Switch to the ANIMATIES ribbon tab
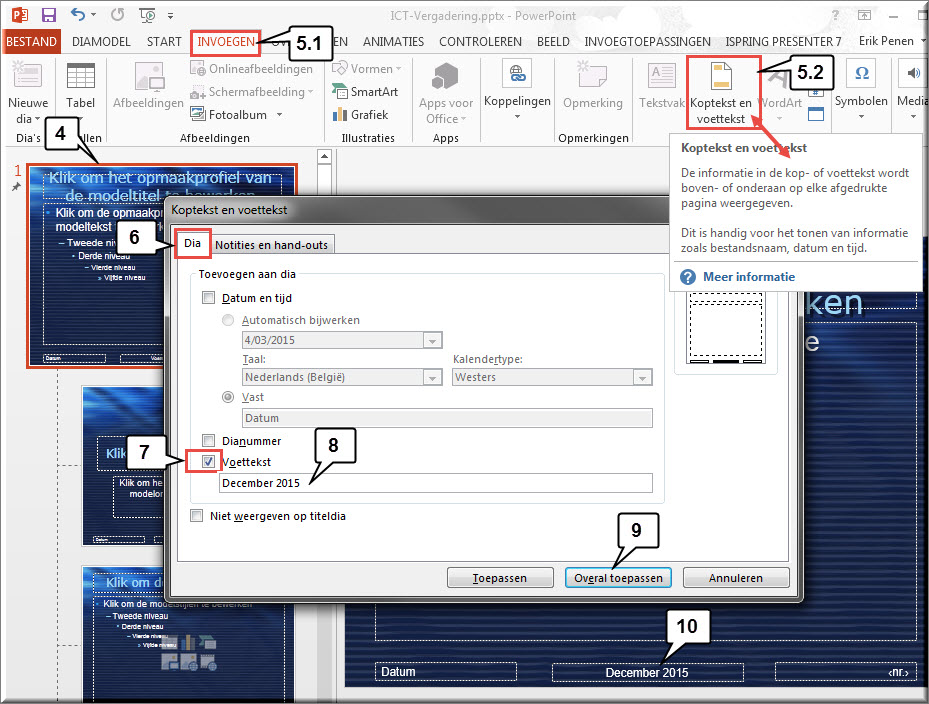Viewport: 929px width, 704px height. coord(393,41)
